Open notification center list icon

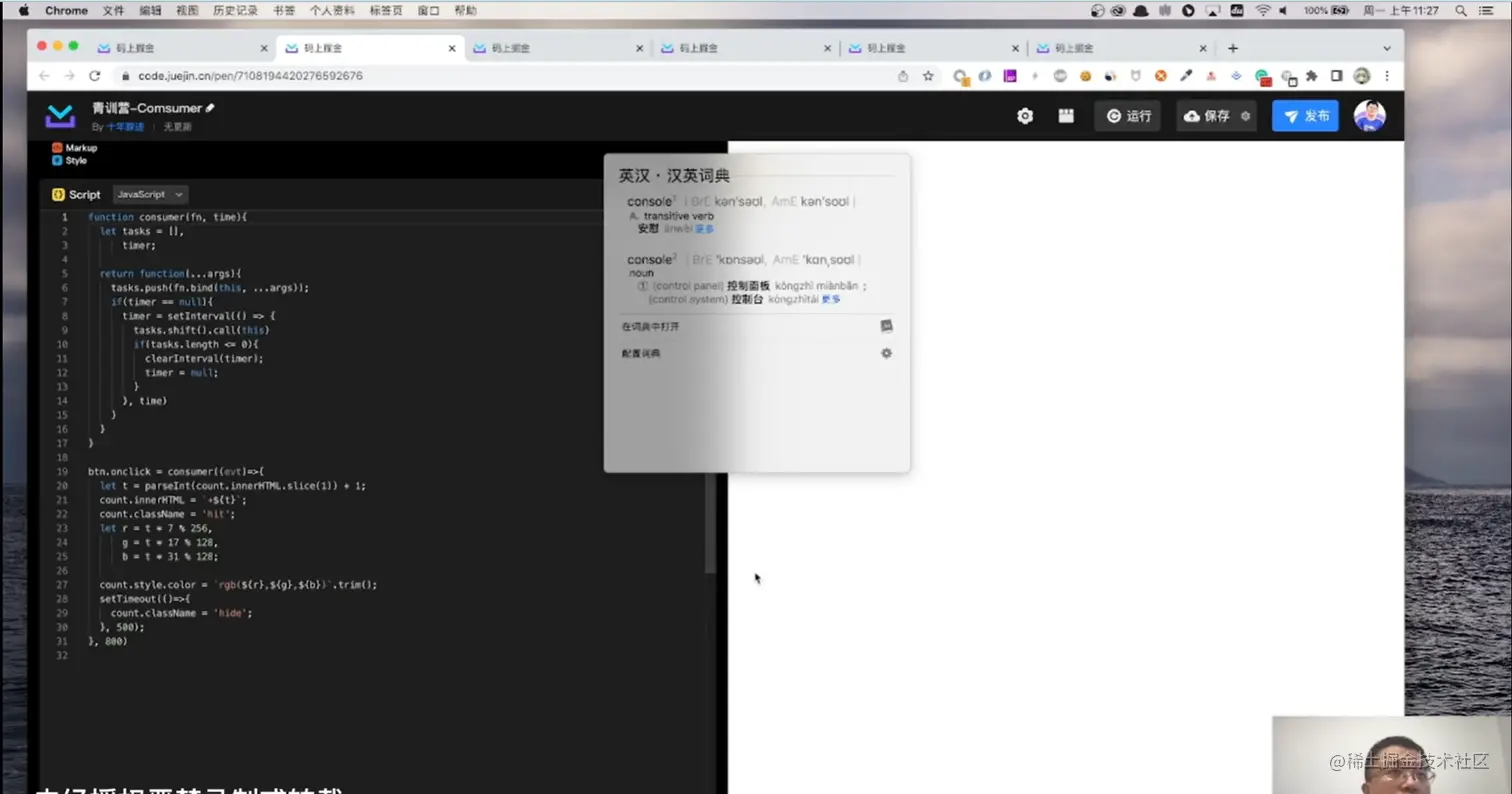pos(1488,10)
